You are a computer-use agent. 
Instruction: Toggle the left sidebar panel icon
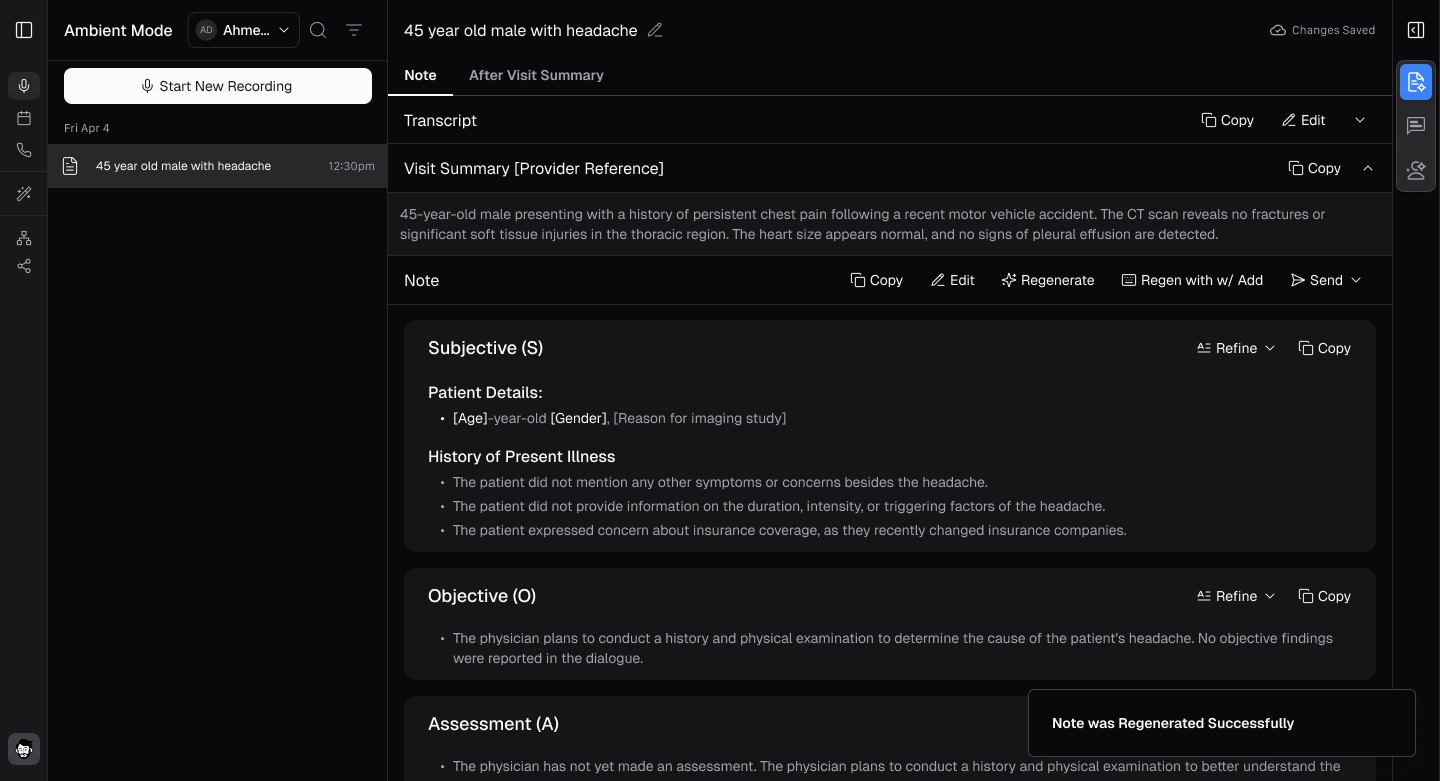click(24, 30)
